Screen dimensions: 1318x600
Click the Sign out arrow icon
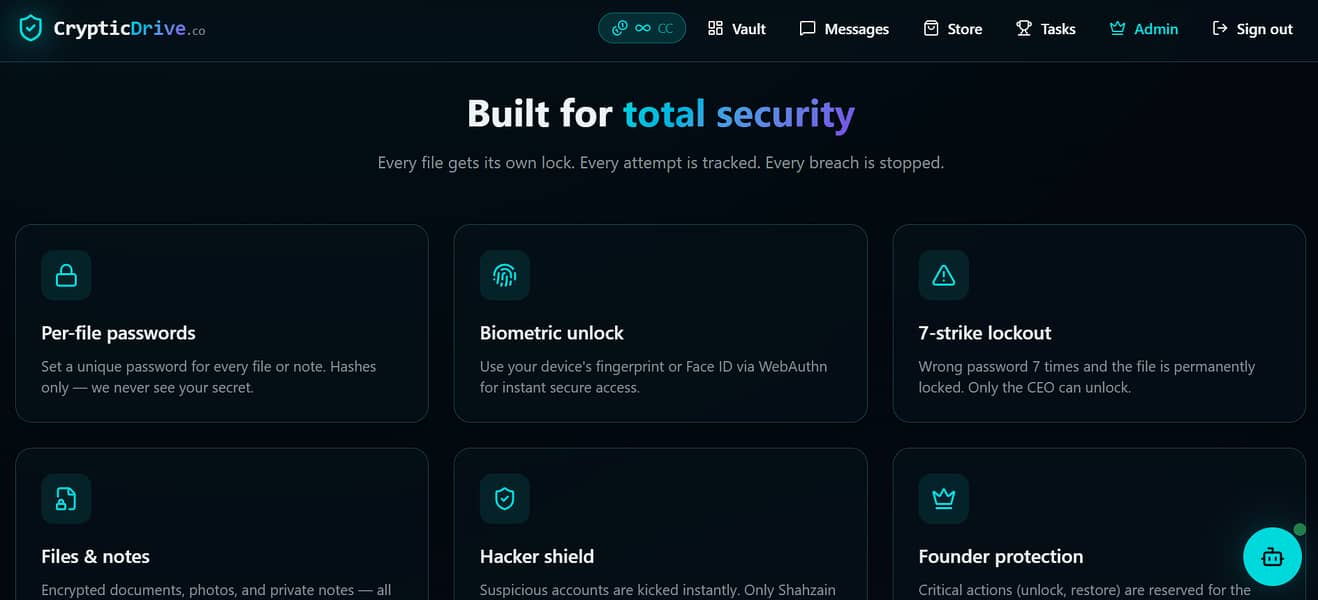click(1220, 28)
